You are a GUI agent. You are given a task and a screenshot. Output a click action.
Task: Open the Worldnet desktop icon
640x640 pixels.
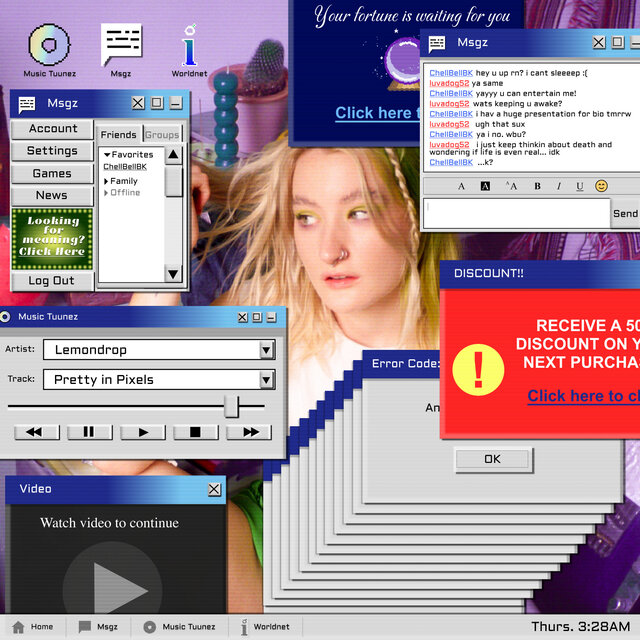point(189,50)
